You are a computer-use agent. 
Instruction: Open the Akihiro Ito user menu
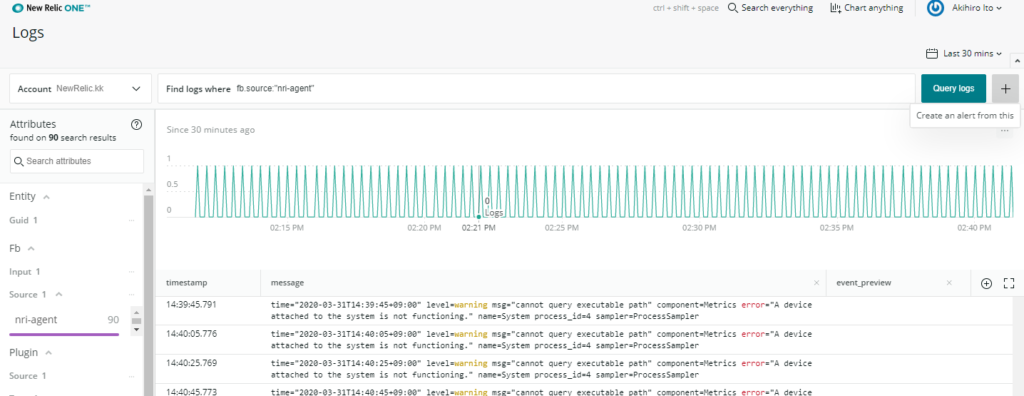click(964, 8)
